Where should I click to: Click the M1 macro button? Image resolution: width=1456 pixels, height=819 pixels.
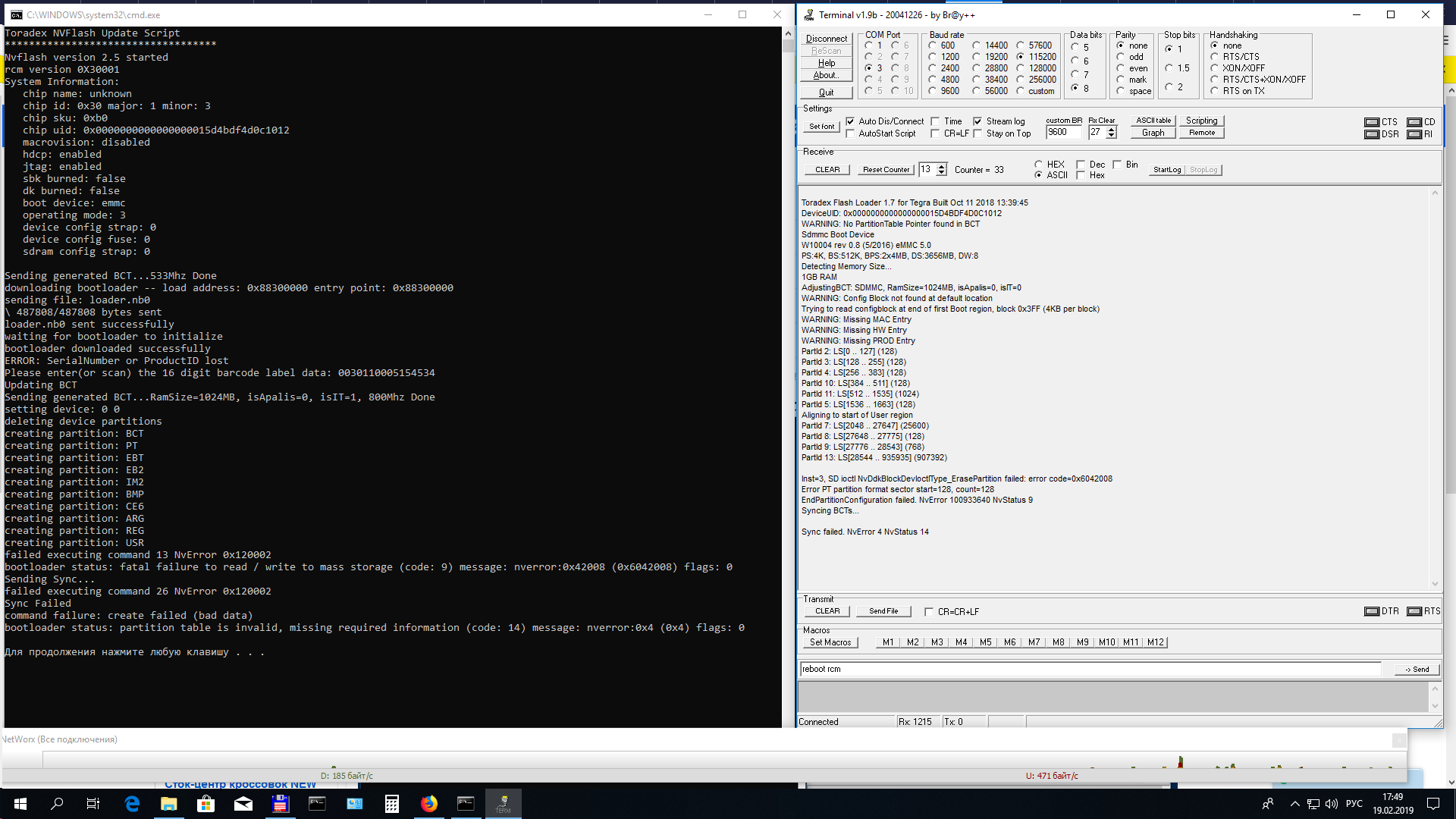888,642
